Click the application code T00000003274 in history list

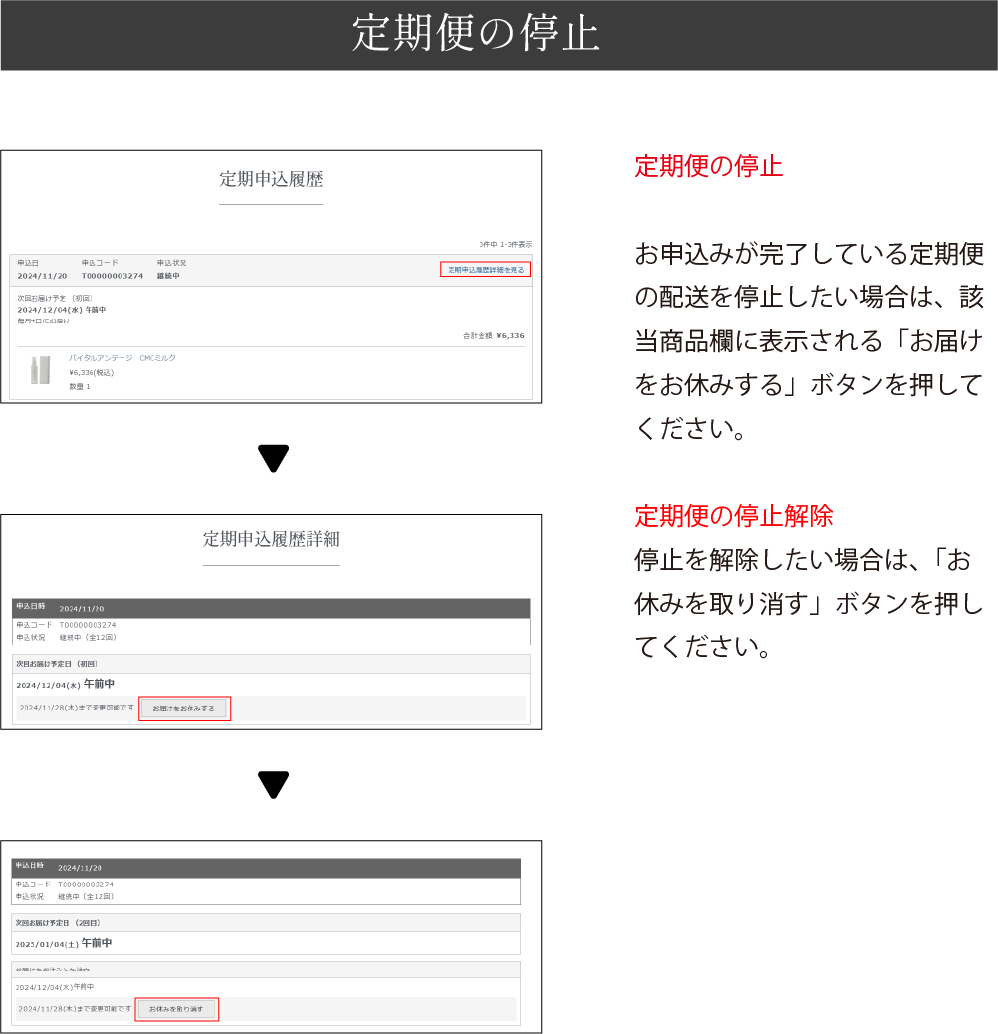tap(112, 276)
